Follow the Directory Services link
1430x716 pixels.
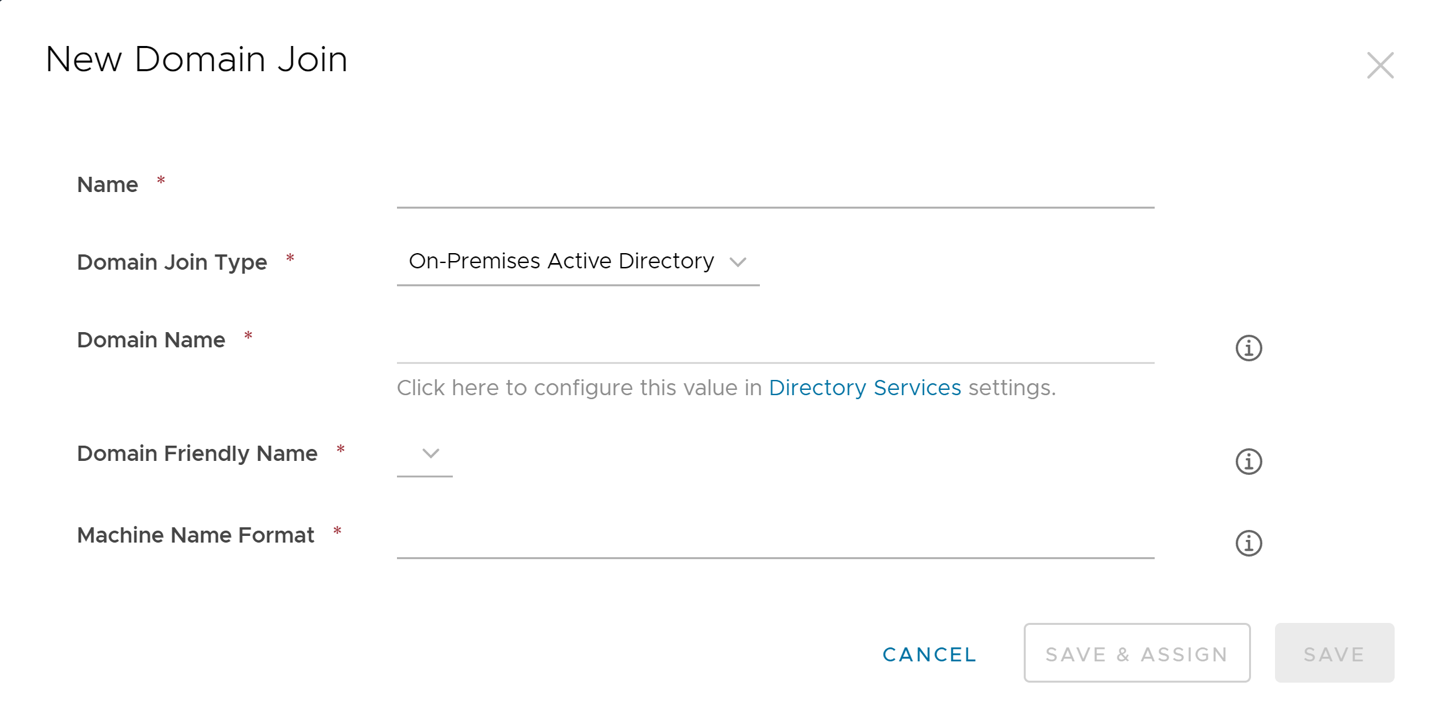(x=864, y=388)
